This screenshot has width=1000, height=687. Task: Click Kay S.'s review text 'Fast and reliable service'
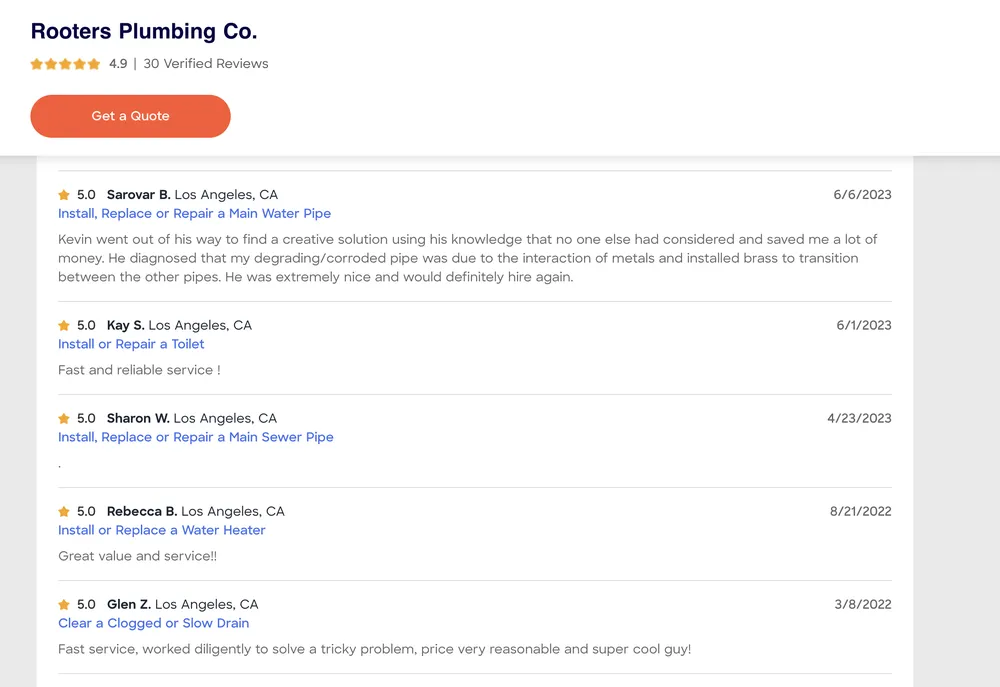(139, 370)
